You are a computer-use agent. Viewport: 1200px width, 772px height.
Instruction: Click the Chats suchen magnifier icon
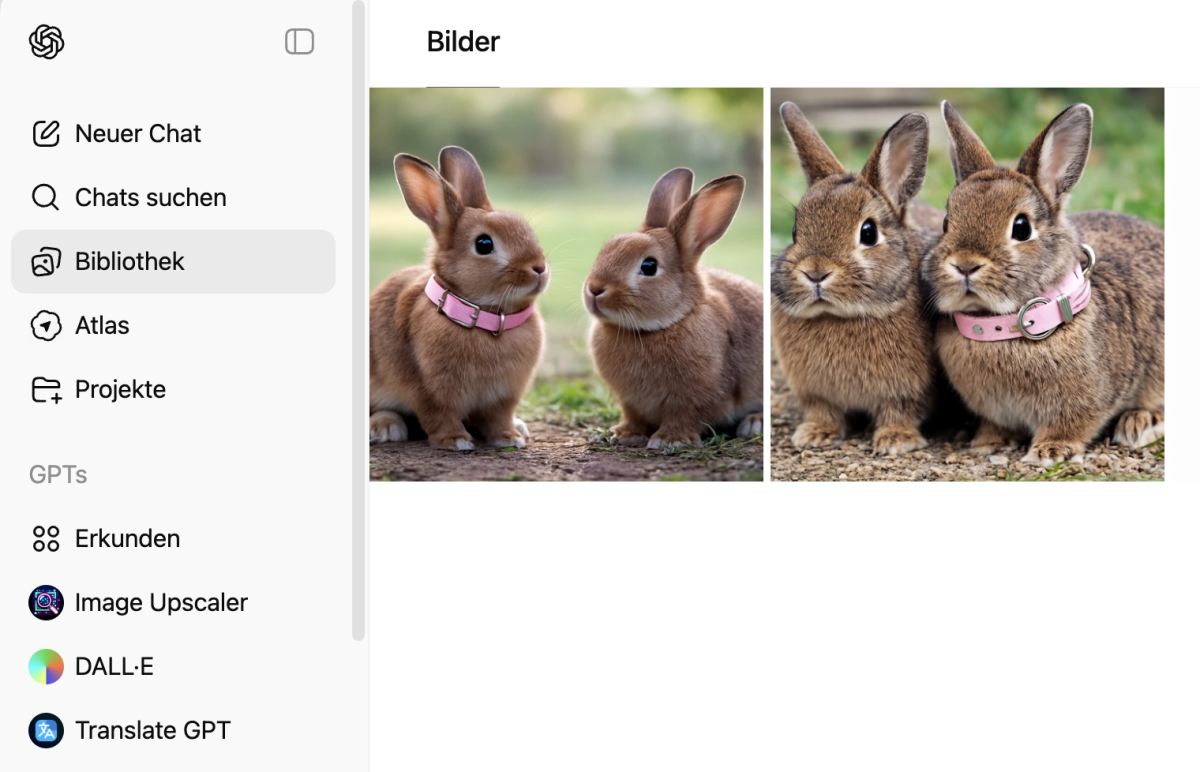coord(46,198)
